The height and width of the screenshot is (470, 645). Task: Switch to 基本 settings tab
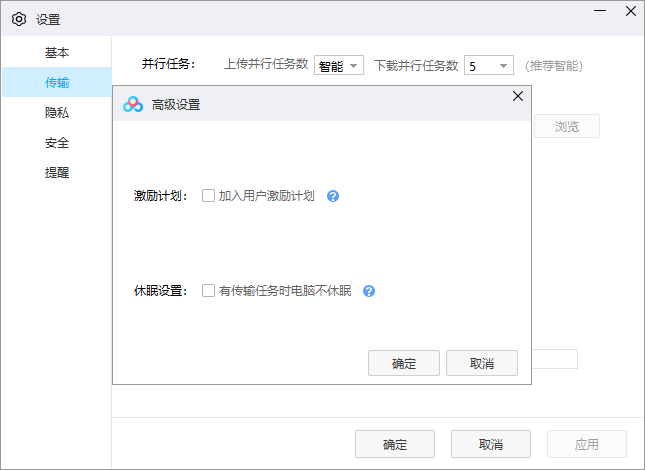[x=57, y=53]
